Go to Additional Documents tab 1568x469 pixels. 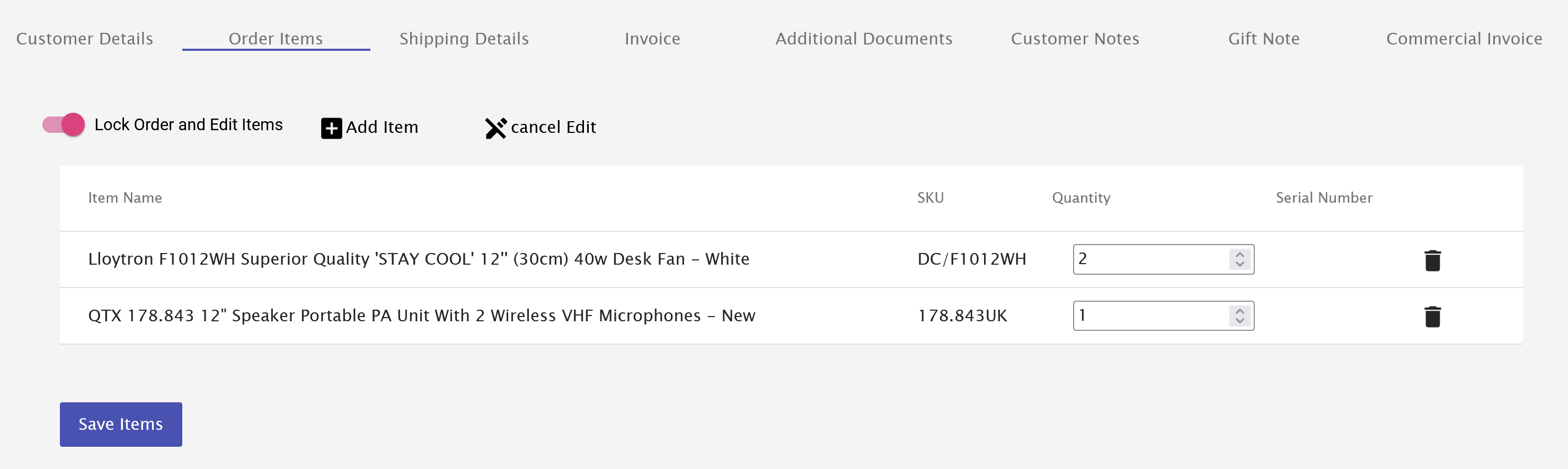(x=863, y=39)
